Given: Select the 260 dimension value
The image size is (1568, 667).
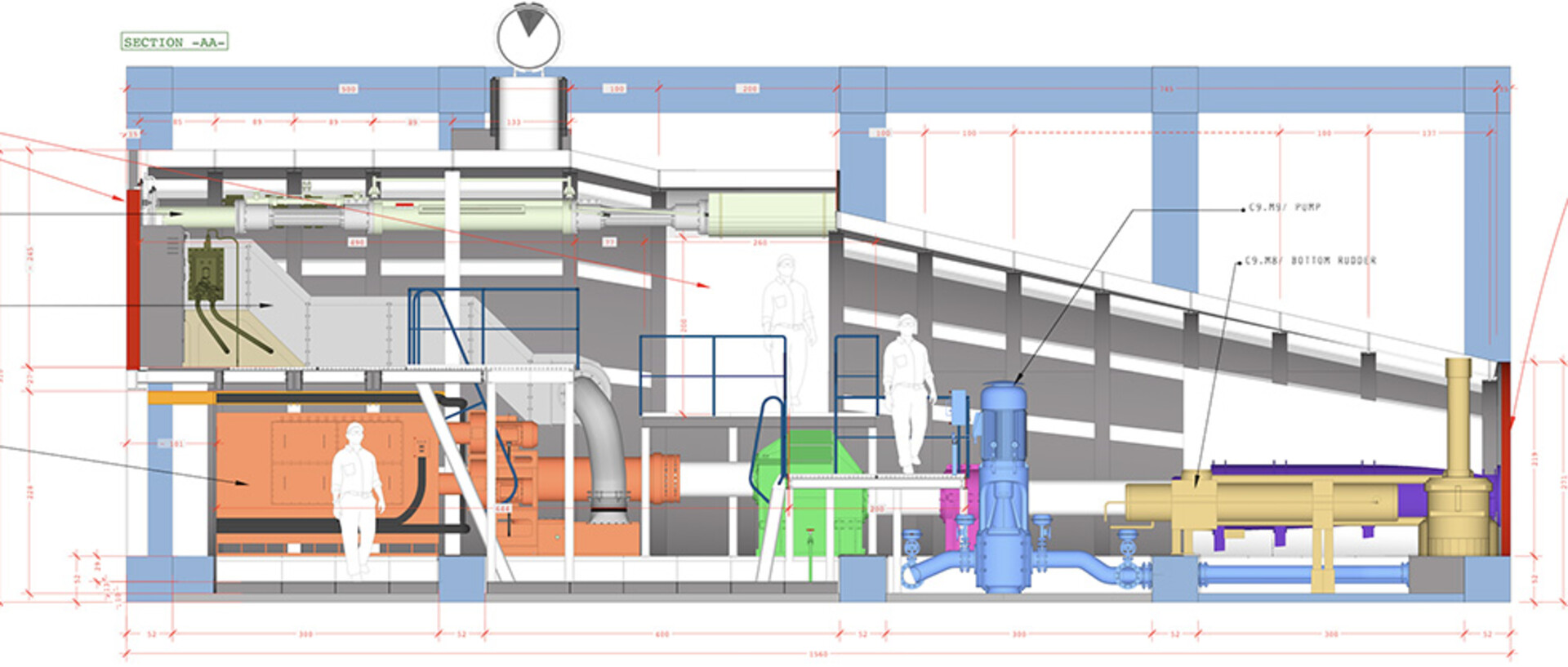Looking at the screenshot, I should [759, 242].
